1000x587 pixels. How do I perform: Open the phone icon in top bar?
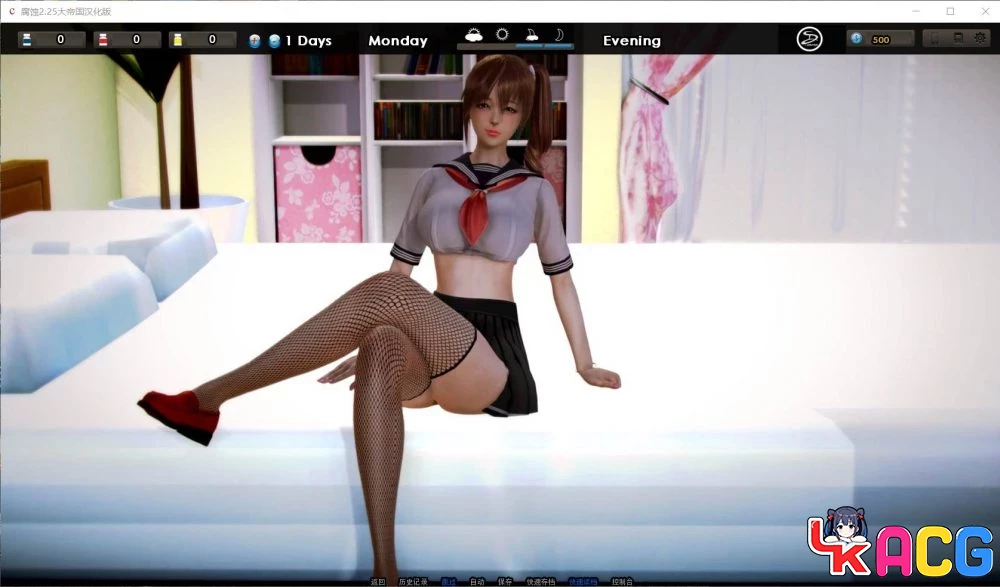tap(936, 39)
